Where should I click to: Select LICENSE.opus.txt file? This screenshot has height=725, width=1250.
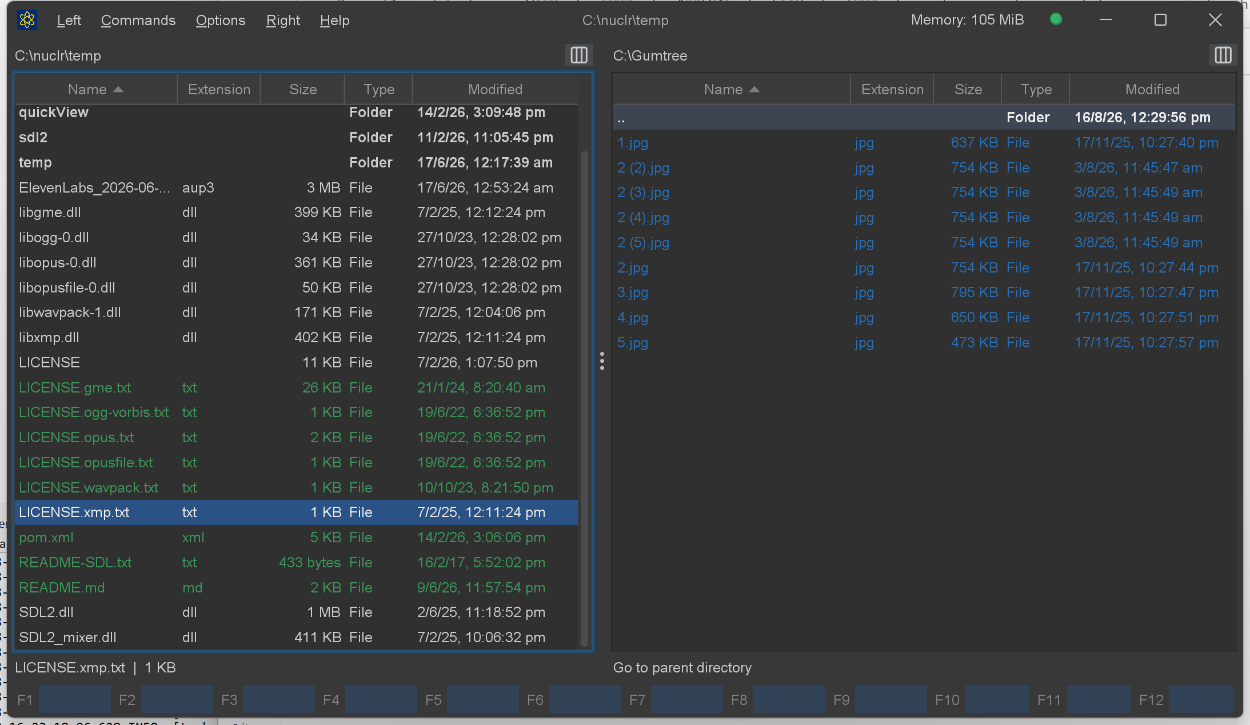pos(296,437)
